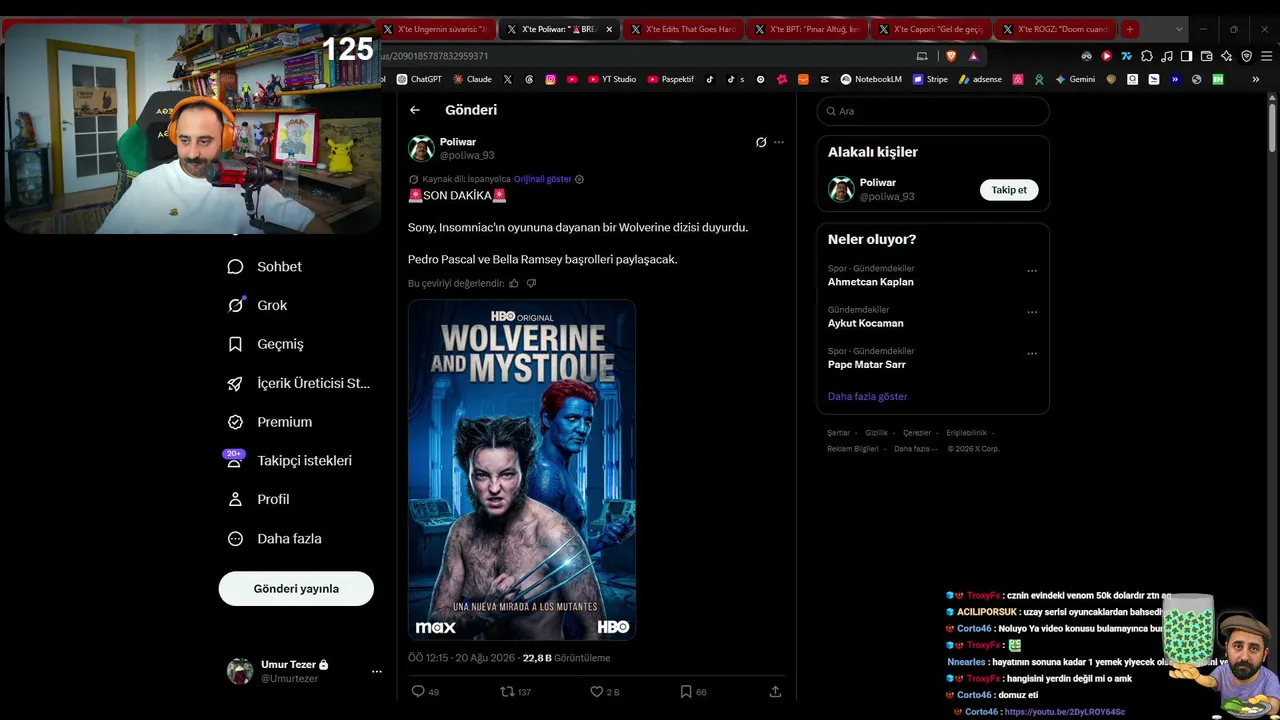The image size is (1280, 720).
Task: Open Premium in the sidebar
Action: [x=270, y=422]
